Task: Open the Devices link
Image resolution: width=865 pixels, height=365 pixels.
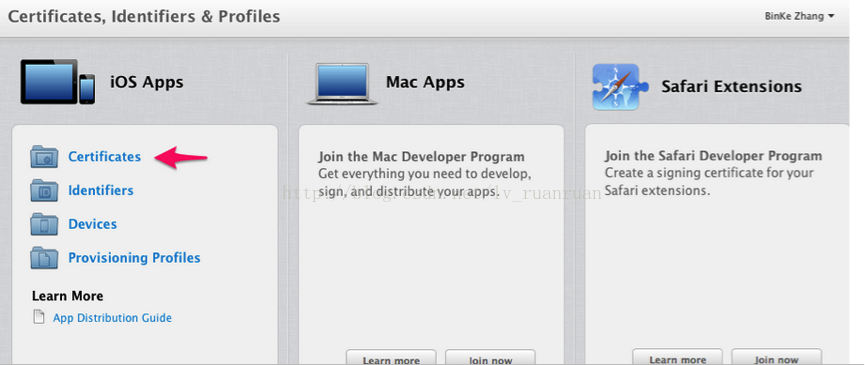Action: 92,224
